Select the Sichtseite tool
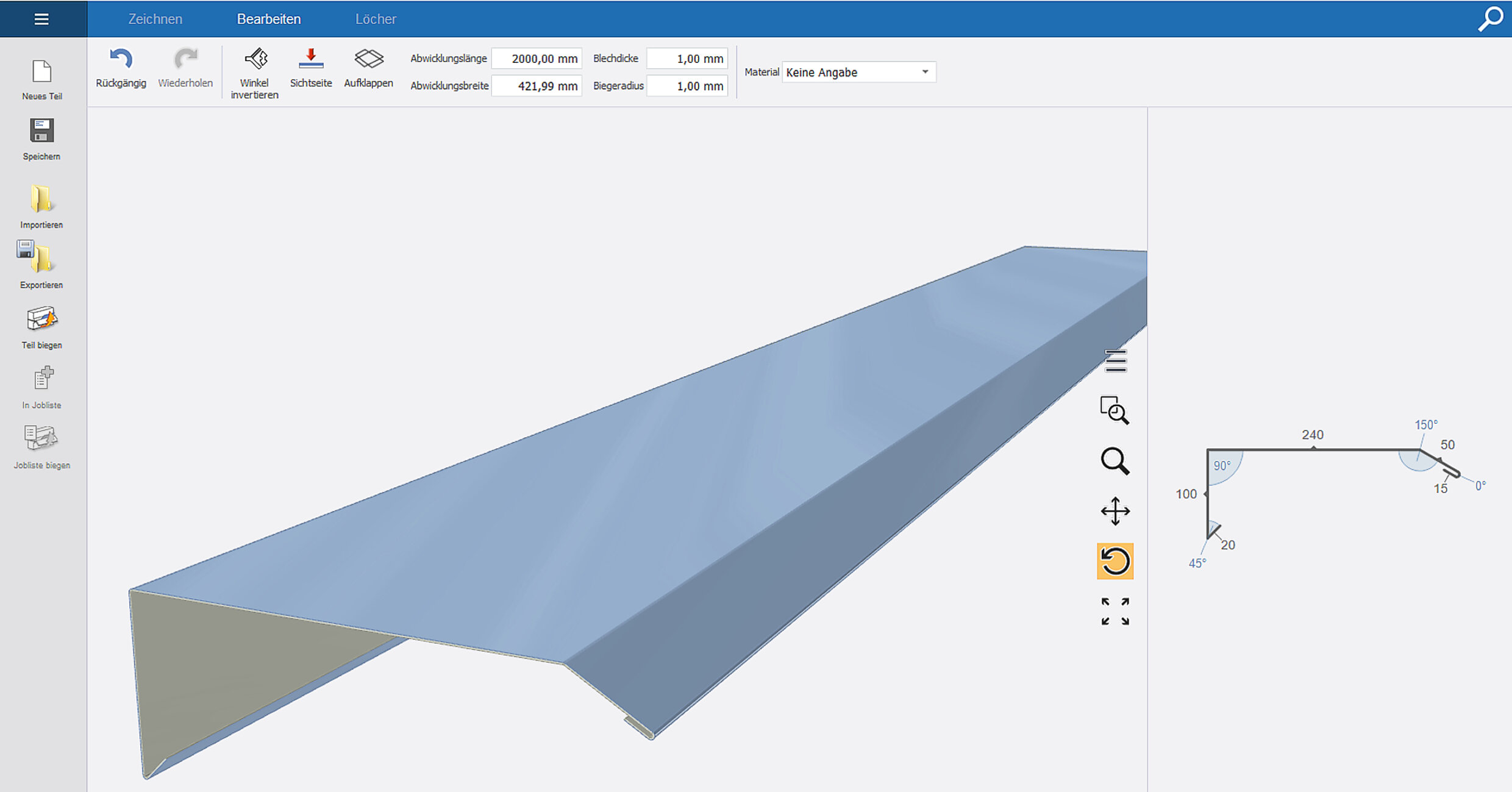The height and width of the screenshot is (792, 1512). pyautogui.click(x=311, y=59)
